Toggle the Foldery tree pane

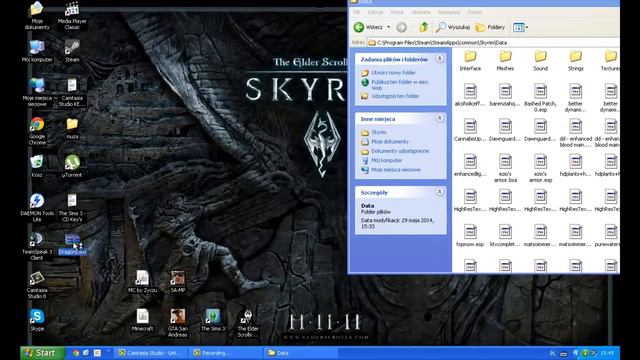point(490,27)
